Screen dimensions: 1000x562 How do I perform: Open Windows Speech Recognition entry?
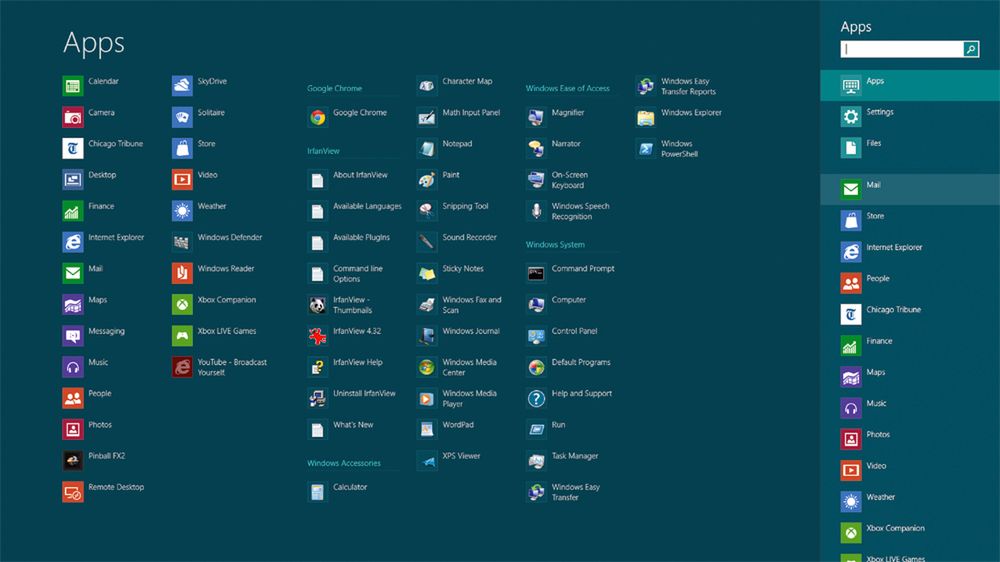coord(568,211)
